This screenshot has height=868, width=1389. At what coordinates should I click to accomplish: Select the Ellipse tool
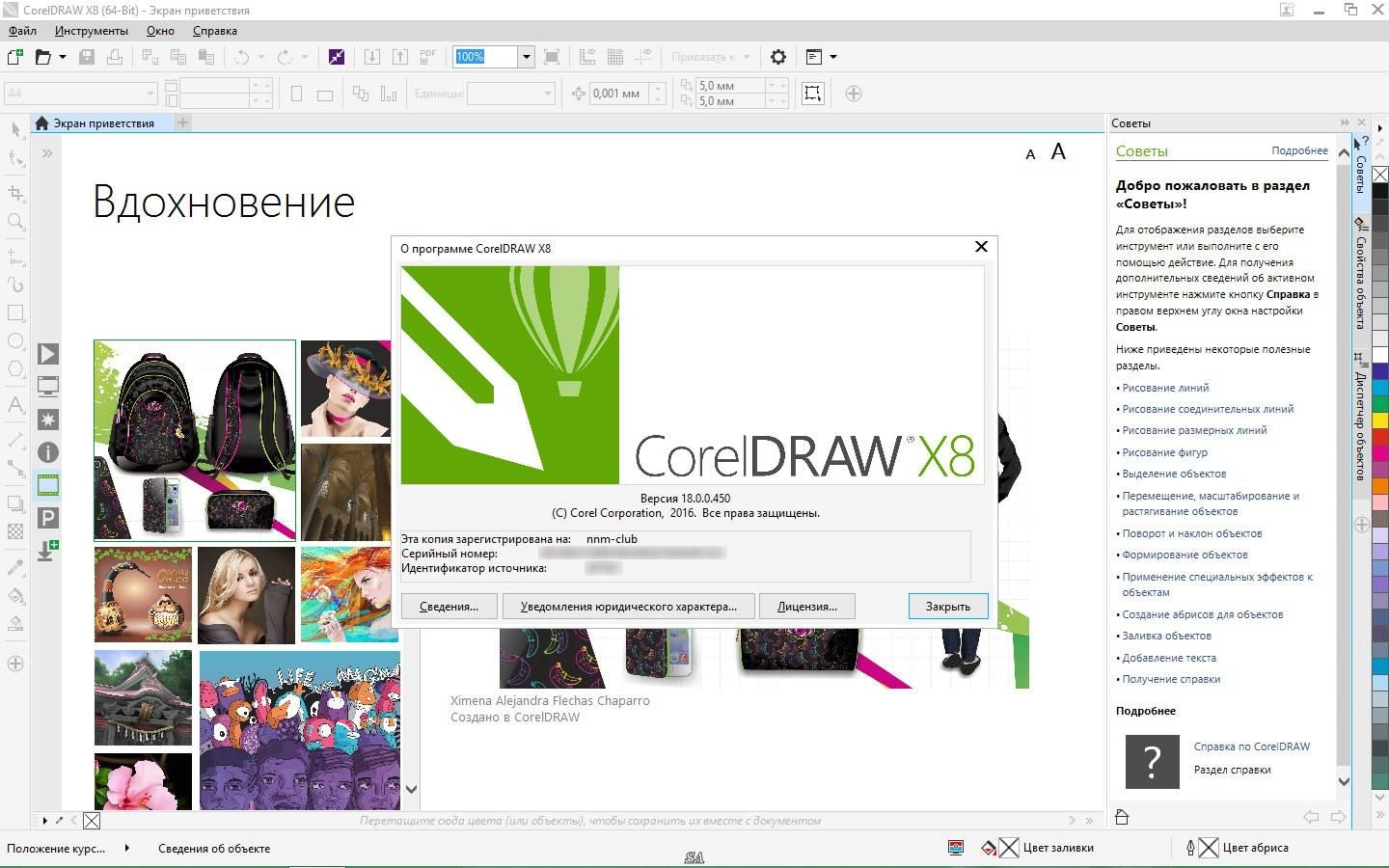tap(15, 340)
